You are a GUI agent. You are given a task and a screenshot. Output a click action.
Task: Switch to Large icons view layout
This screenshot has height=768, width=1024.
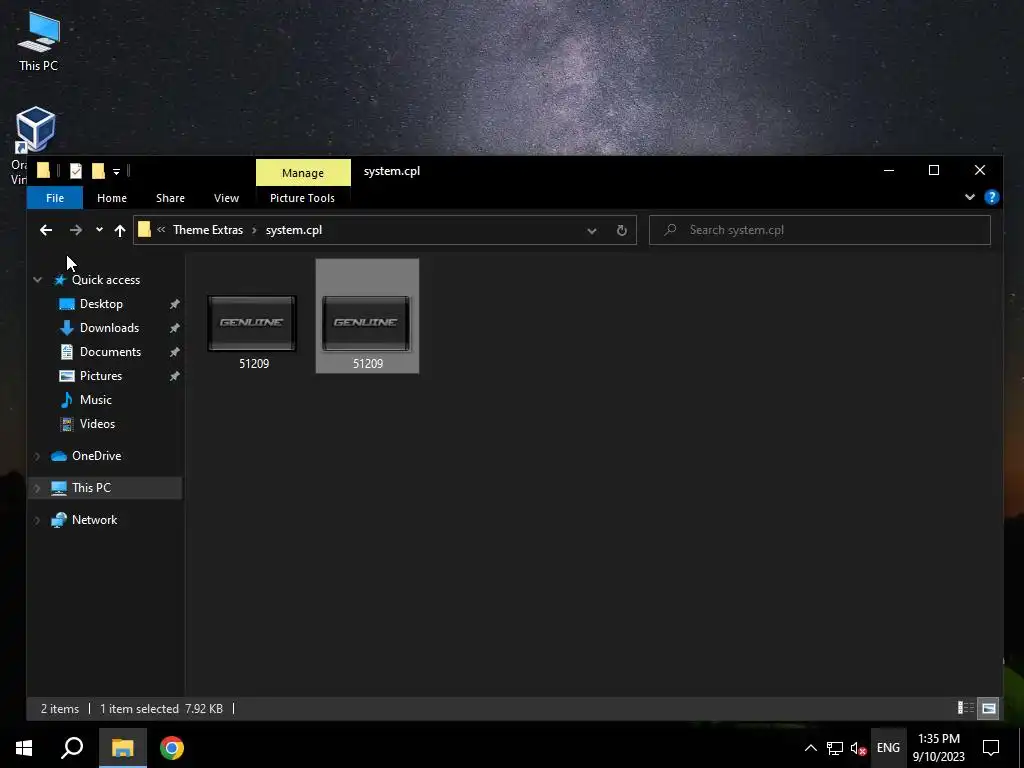coord(989,708)
